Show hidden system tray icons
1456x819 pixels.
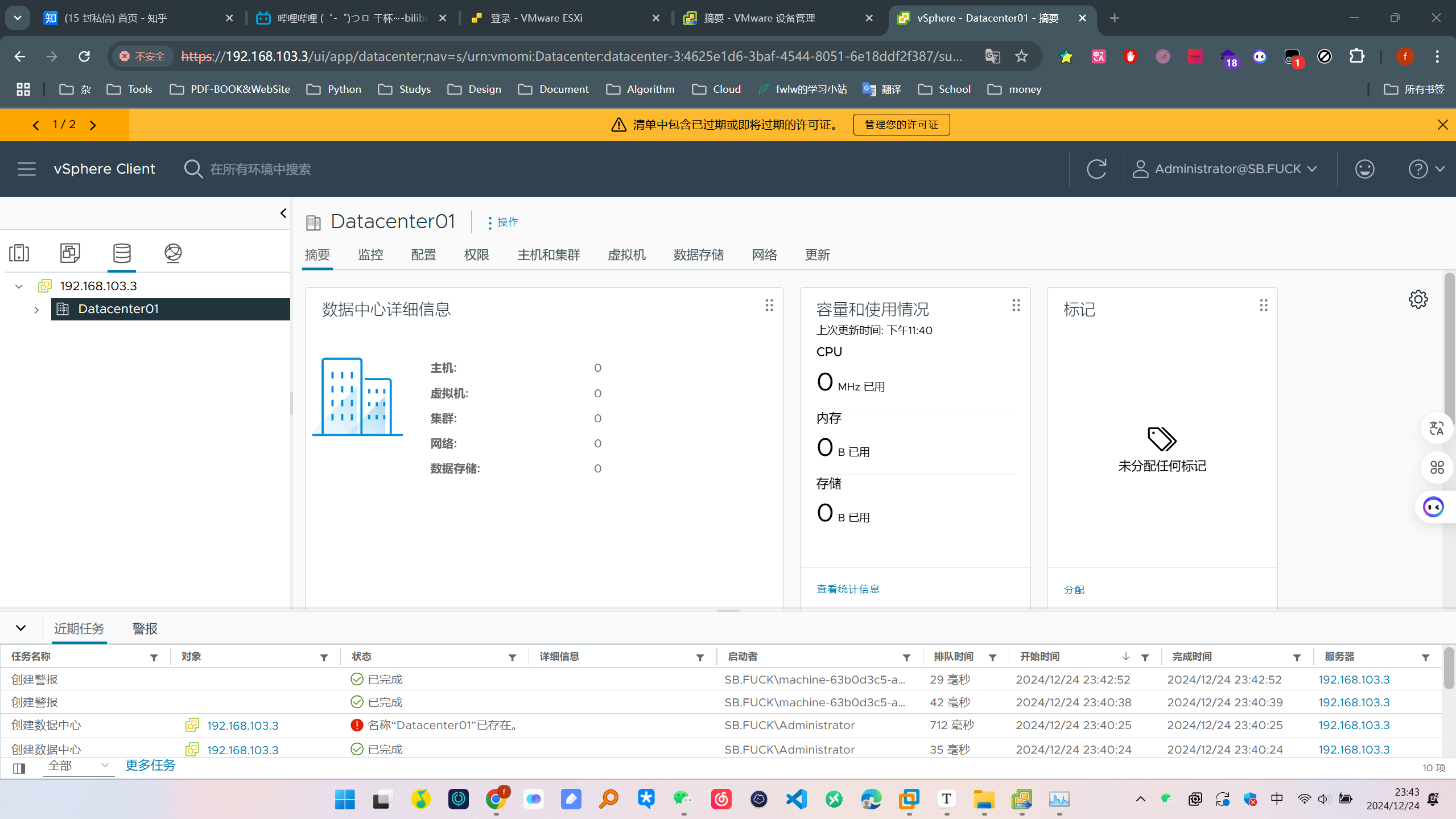(x=1140, y=800)
